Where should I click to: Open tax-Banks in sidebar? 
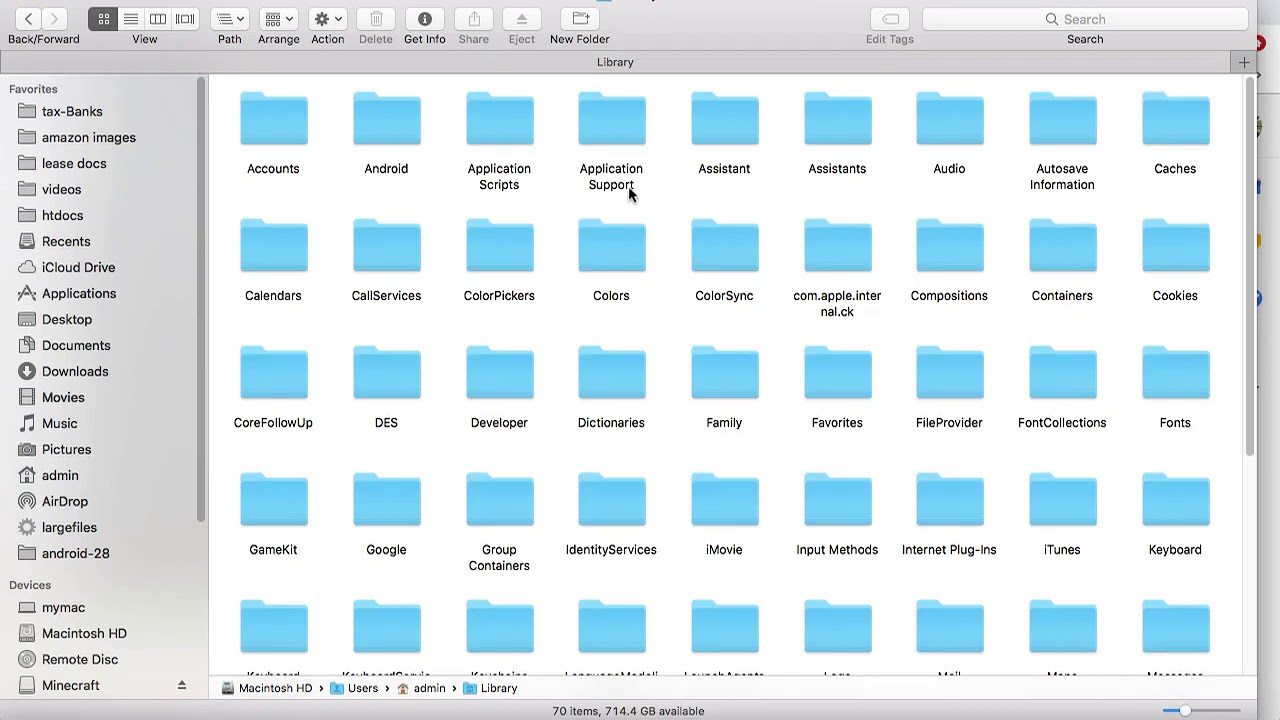(72, 111)
